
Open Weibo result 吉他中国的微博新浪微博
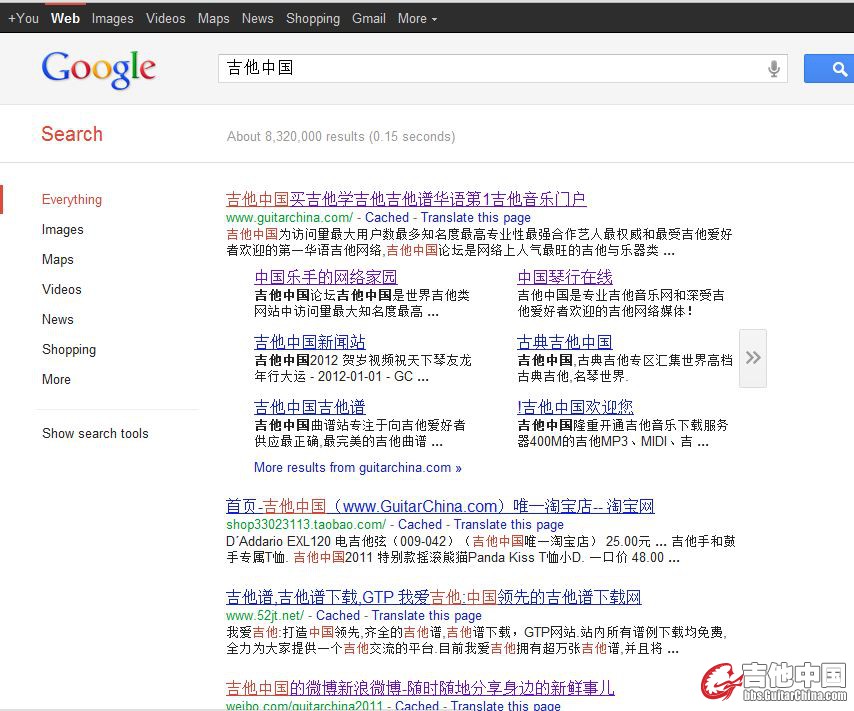click(x=420, y=689)
